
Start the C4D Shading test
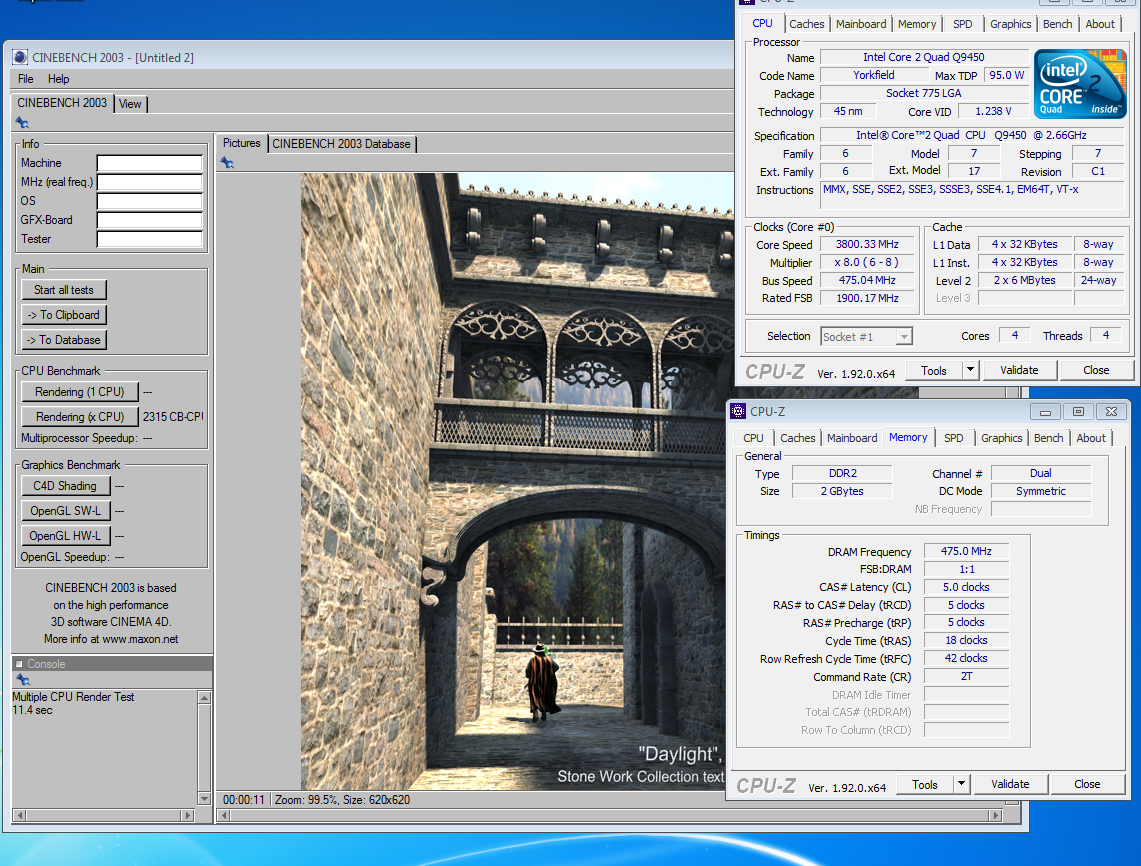coord(65,485)
